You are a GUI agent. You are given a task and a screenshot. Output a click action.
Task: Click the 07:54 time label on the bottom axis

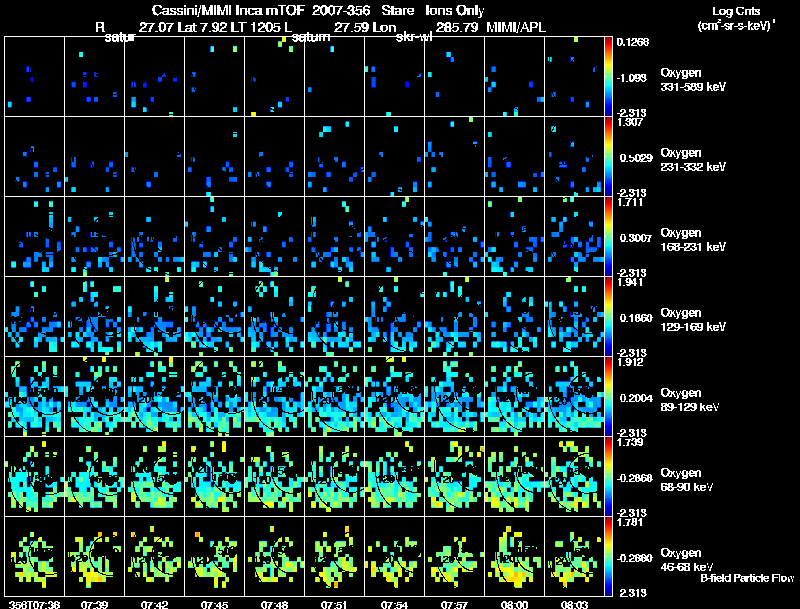point(394,604)
